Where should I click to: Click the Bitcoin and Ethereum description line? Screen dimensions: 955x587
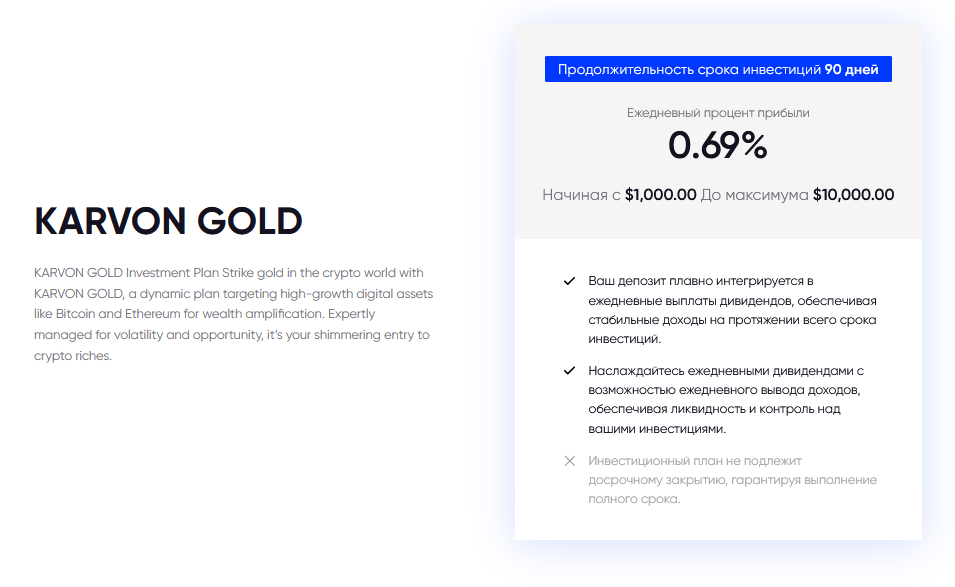[205, 314]
